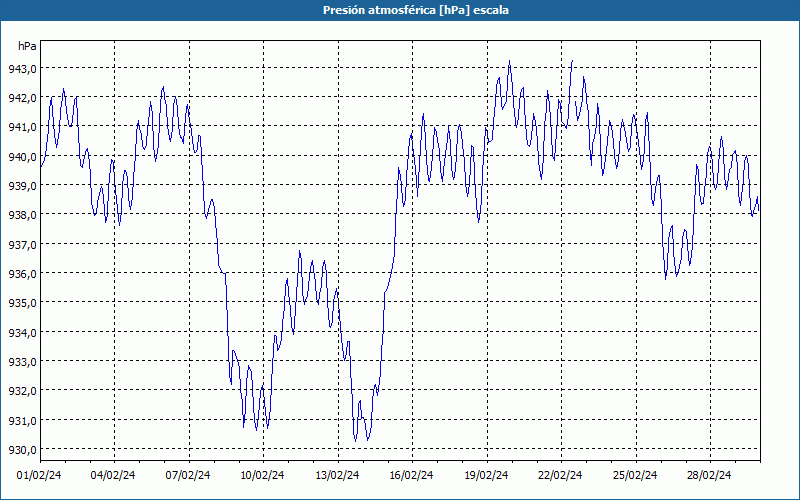
Task: Select the 25/02/24 date label
Action: [x=635, y=475]
